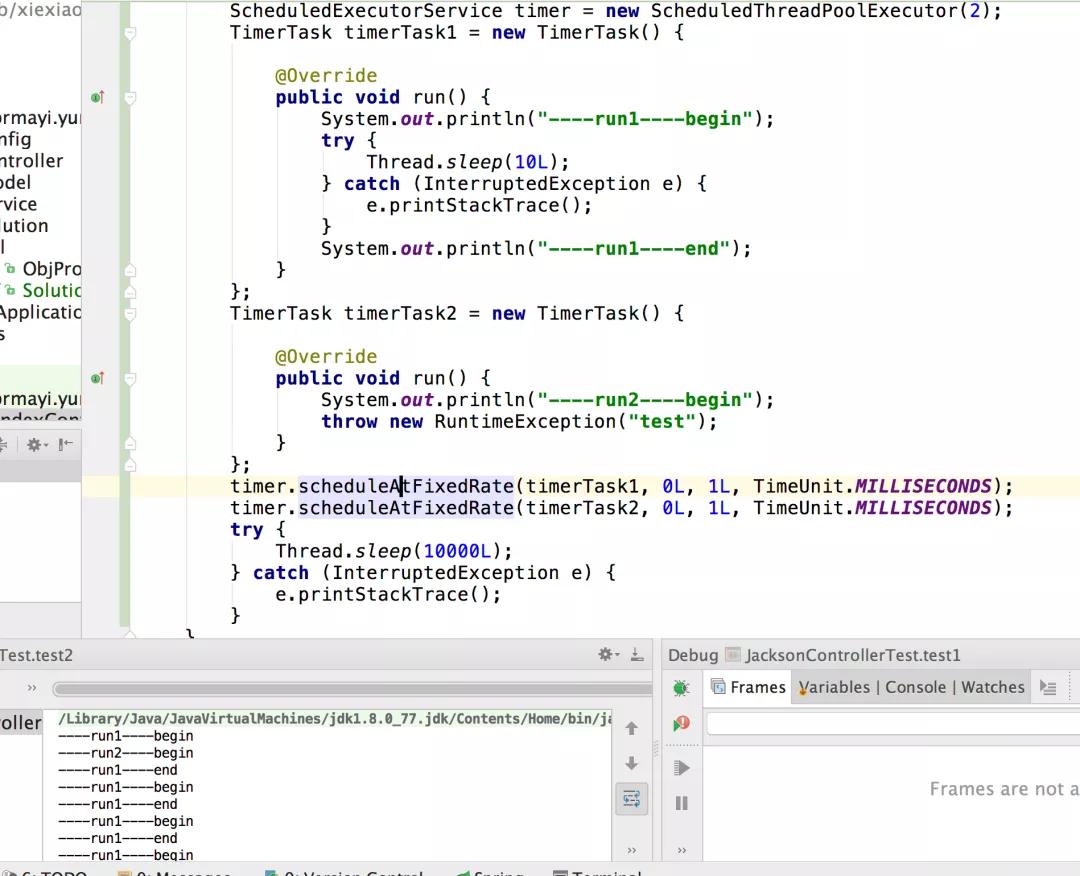Click 'ScheduledThreadPoolExecutor' in the first code line
1080x876 pixels.
point(804,11)
